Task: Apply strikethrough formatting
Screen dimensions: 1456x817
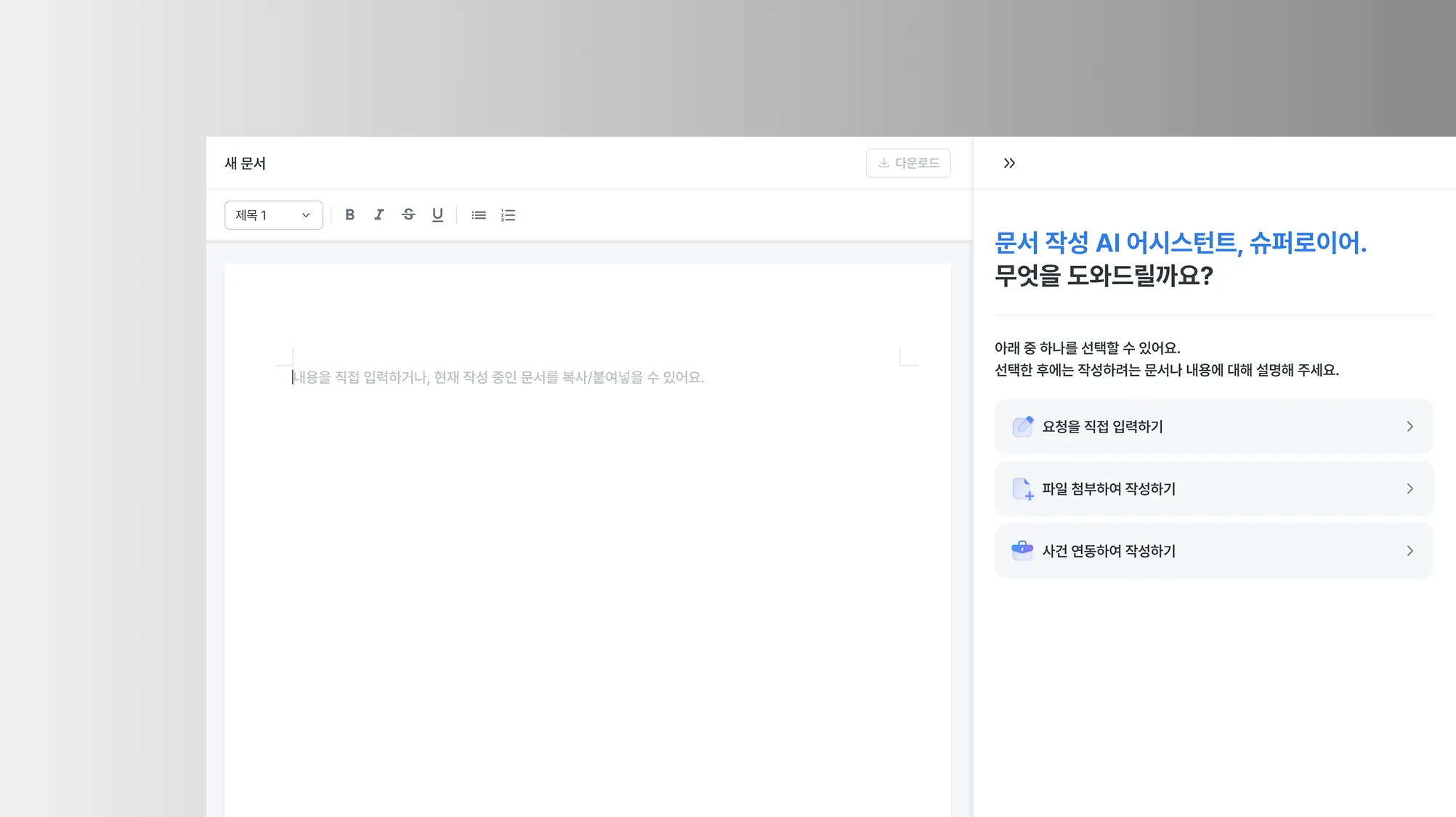Action: (x=408, y=214)
